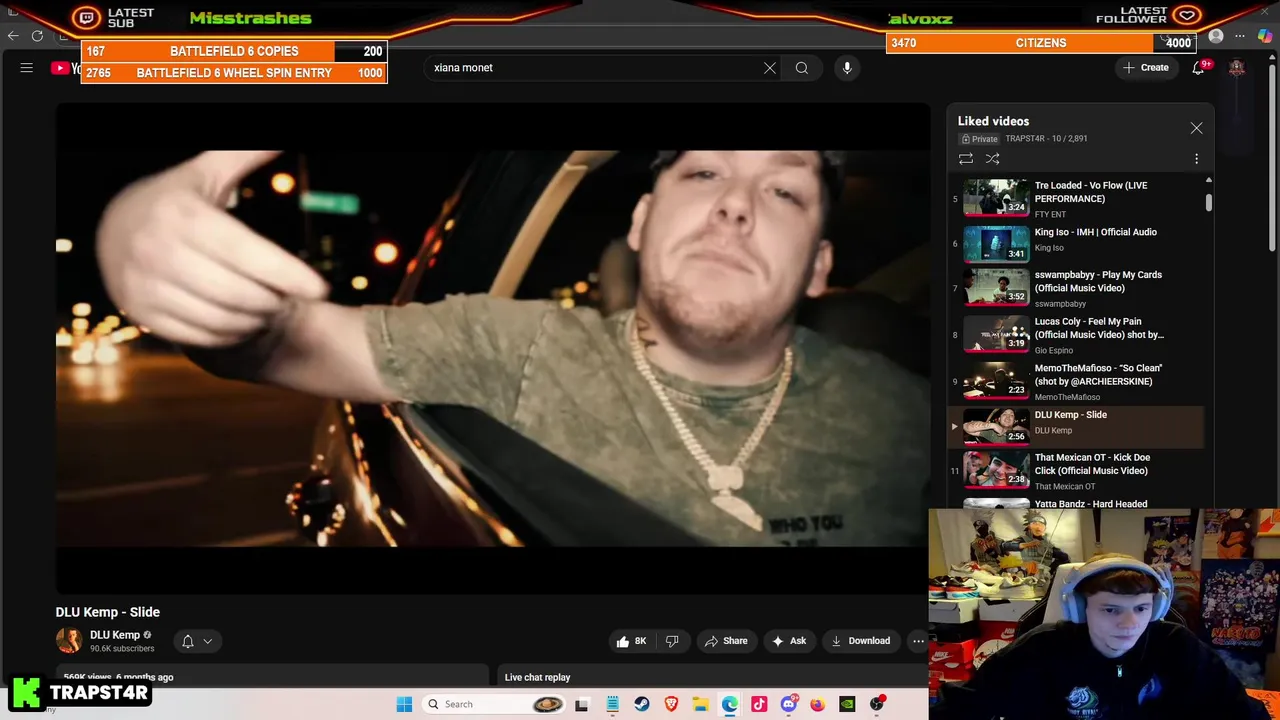Image resolution: width=1280 pixels, height=720 pixels.
Task: Open DLU Kemp channel avatar
Action: [x=69, y=641]
